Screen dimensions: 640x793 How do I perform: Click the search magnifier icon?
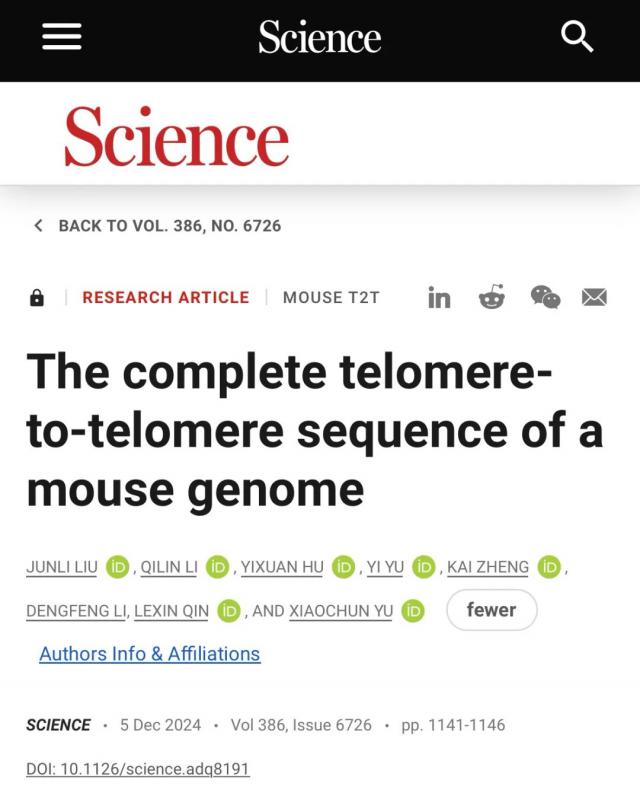pyautogui.click(x=577, y=38)
